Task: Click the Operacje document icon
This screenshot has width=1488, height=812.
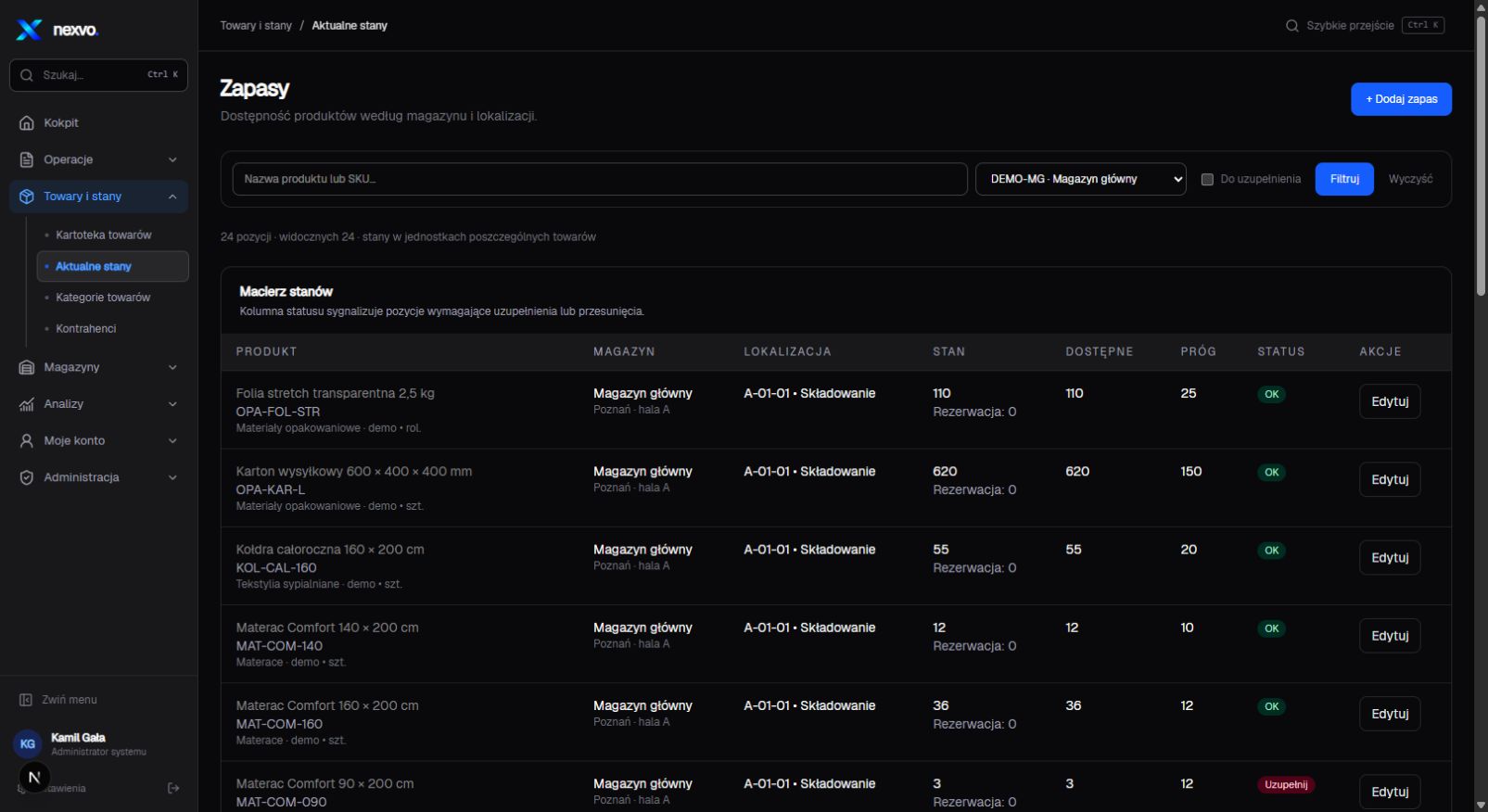Action: pos(27,159)
